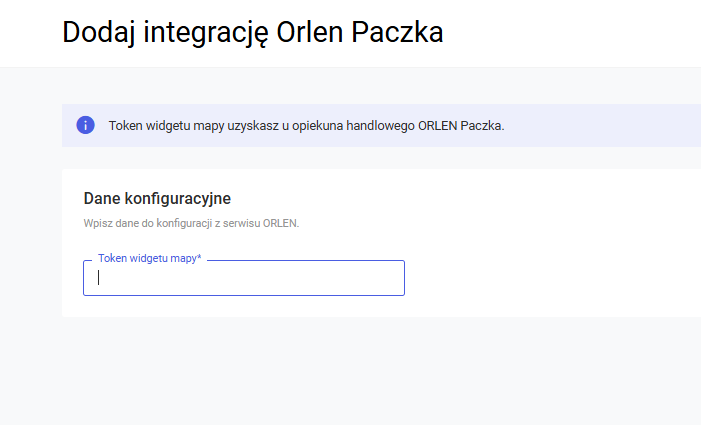Focus the Token widgetu mapy input field
Image resolution: width=701 pixels, height=425 pixels.
point(243,279)
